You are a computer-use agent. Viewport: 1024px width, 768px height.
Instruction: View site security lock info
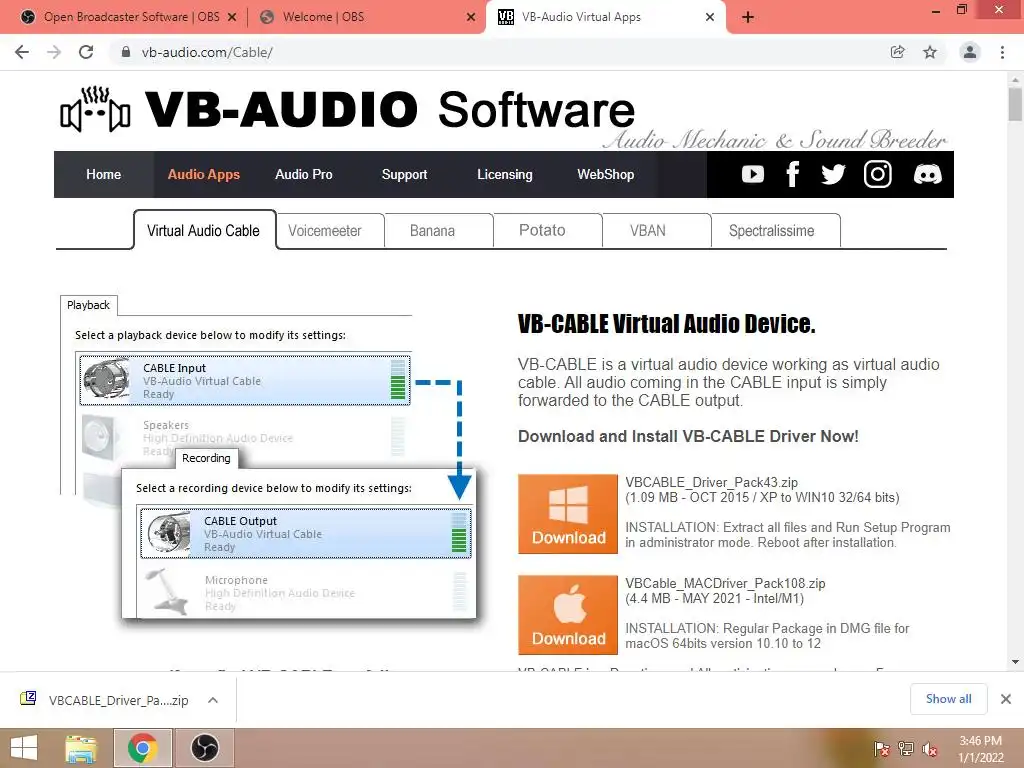click(126, 52)
